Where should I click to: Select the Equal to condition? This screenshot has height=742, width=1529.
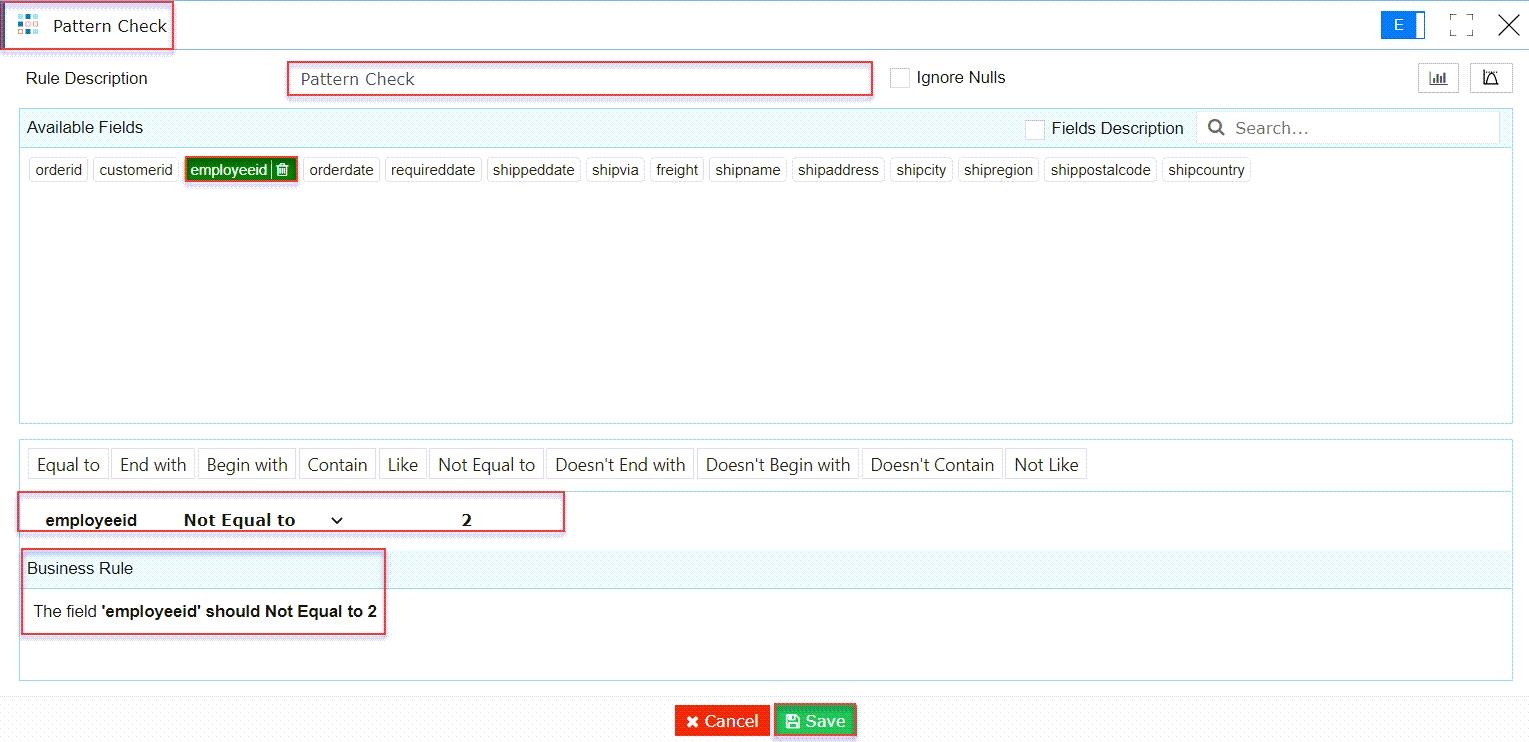point(66,463)
